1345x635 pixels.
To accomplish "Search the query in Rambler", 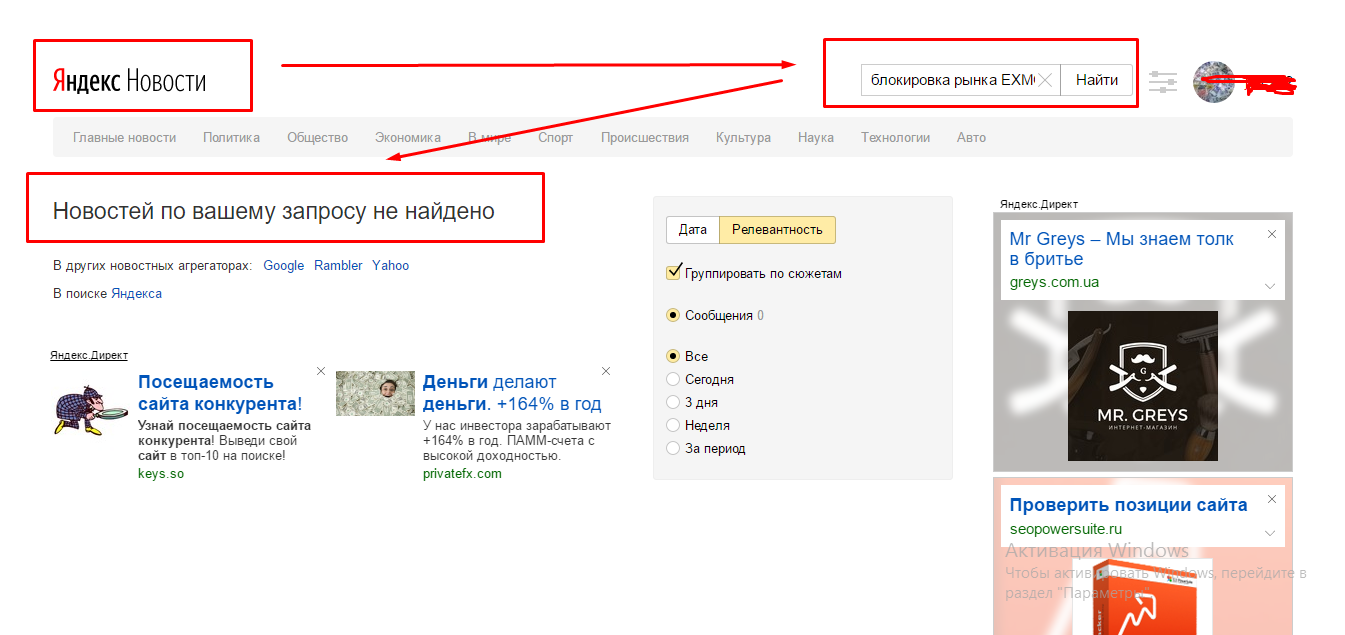I will [338, 266].
